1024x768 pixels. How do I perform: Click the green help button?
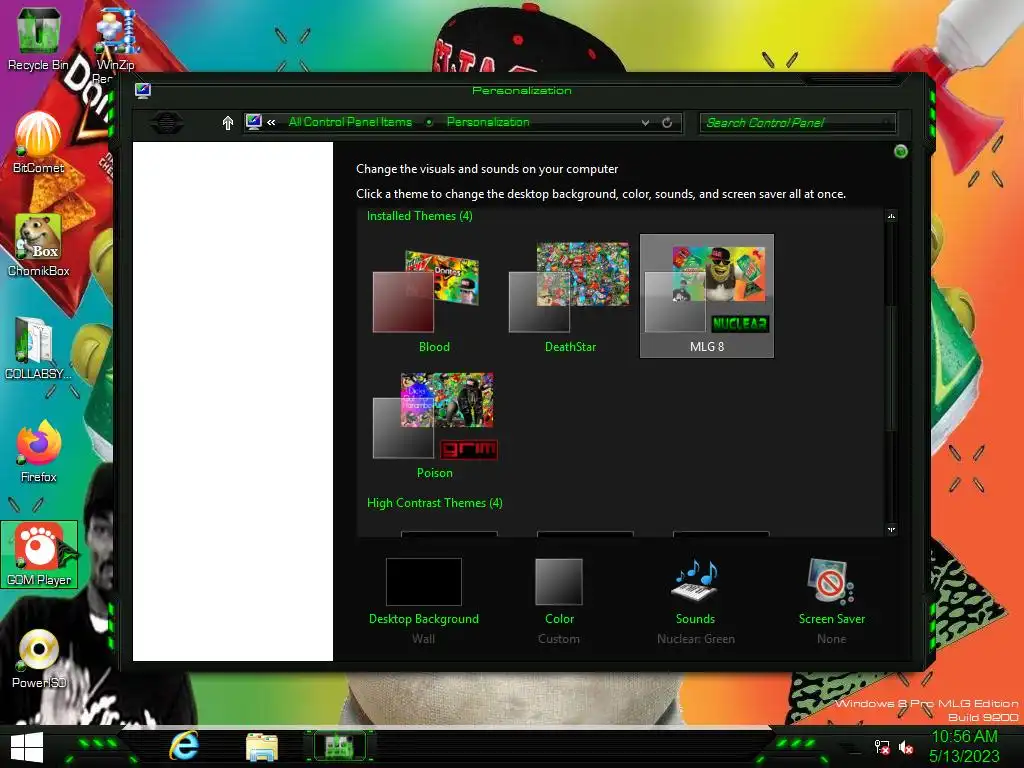point(901,152)
